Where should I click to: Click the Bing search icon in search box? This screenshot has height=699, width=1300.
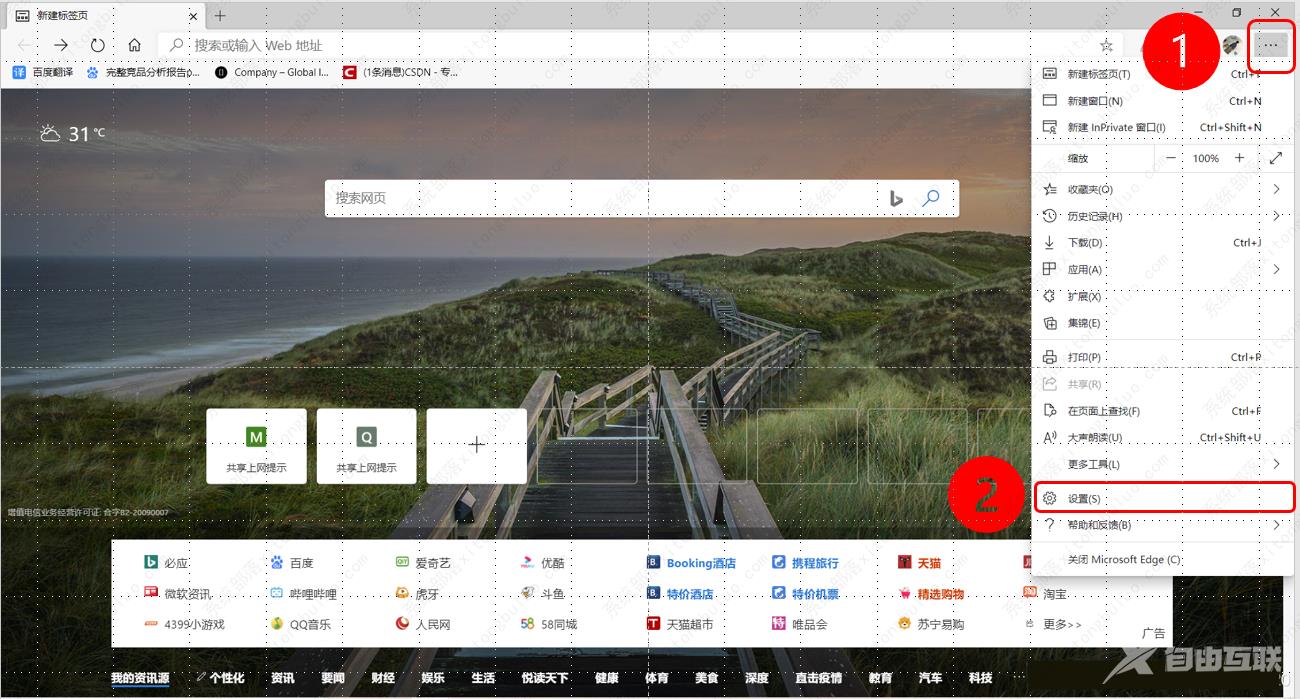point(894,198)
